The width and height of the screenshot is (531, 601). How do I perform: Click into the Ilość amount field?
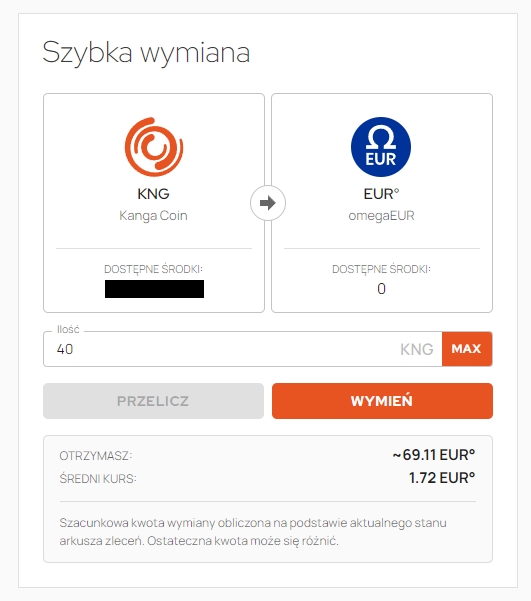coord(243,349)
